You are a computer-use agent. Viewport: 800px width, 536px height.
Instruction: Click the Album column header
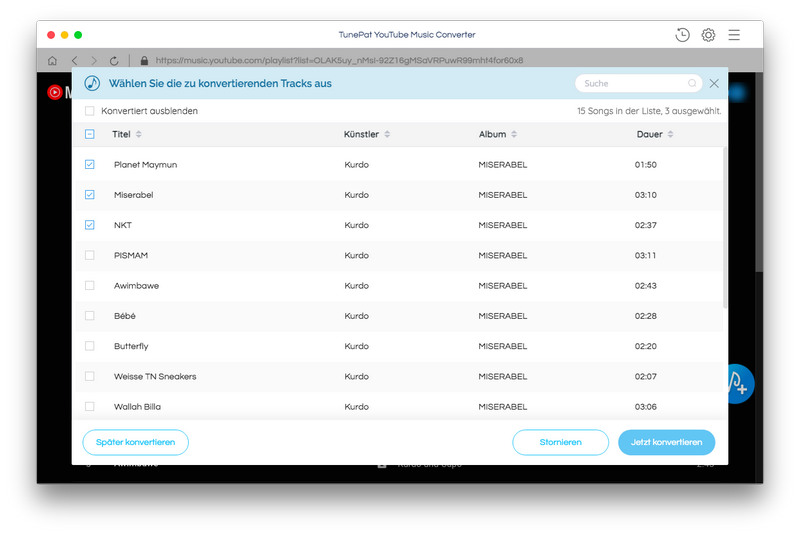(492, 134)
